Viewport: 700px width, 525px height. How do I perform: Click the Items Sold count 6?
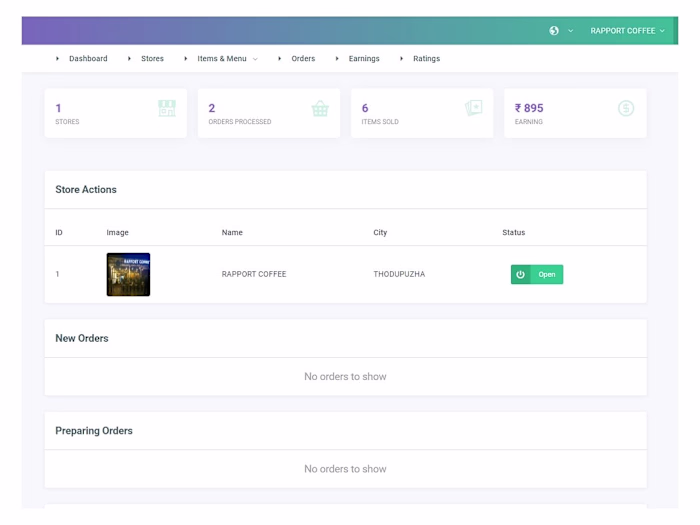(365, 108)
